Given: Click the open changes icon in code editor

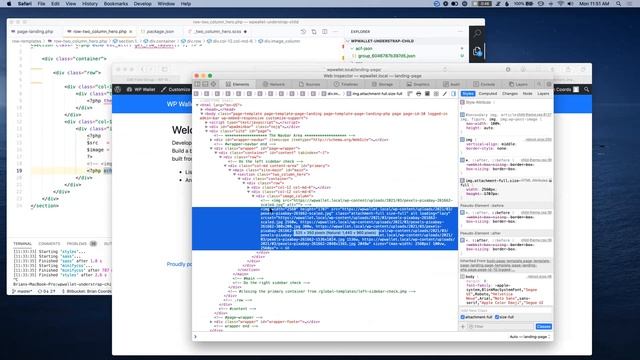Looking at the screenshot, I should (314, 32).
